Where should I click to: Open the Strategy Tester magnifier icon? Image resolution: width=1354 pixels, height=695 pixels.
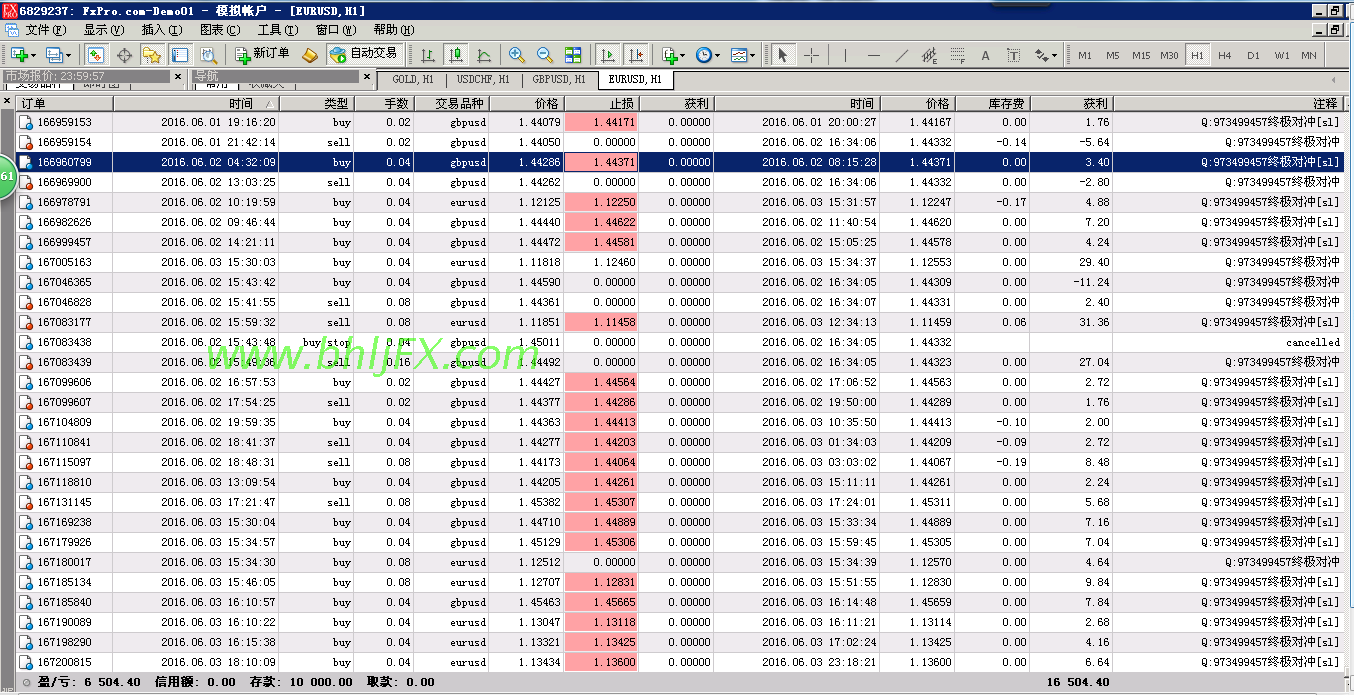[208, 55]
